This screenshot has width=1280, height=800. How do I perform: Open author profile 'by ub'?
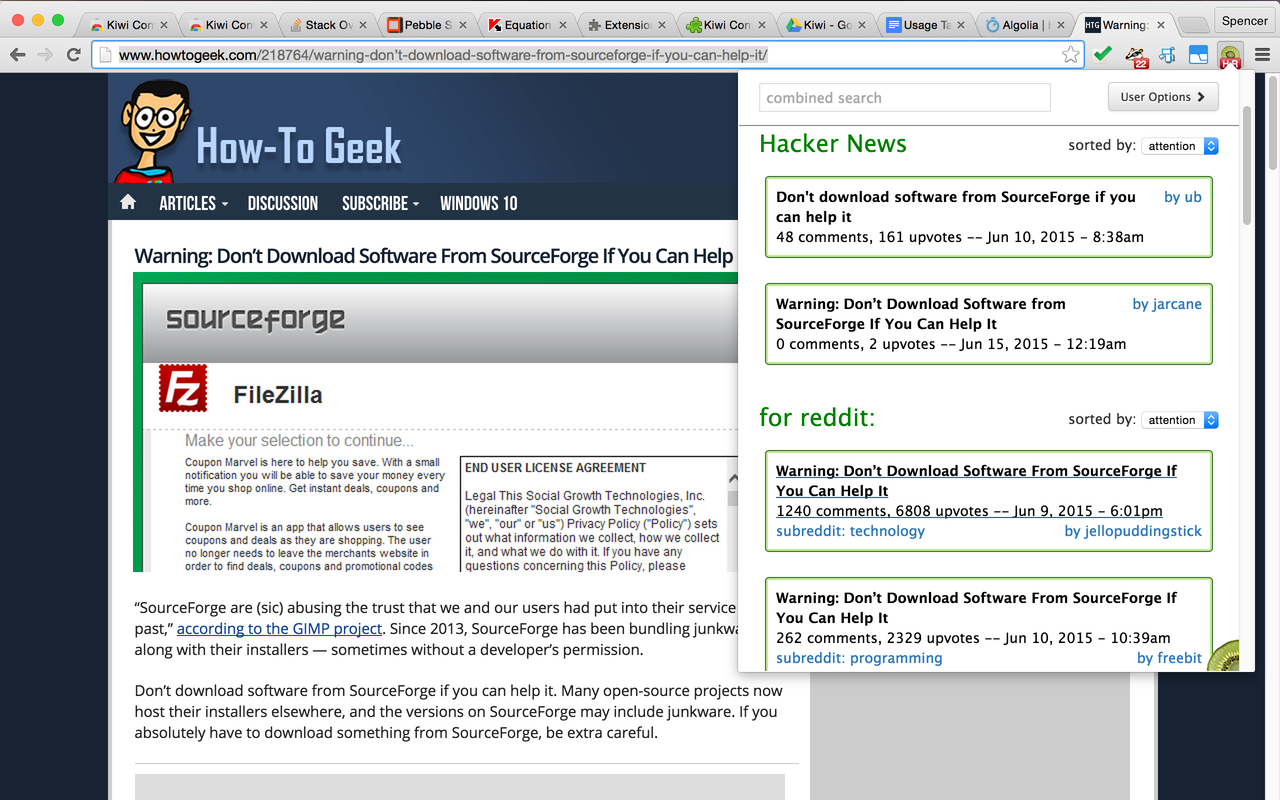(x=1183, y=197)
